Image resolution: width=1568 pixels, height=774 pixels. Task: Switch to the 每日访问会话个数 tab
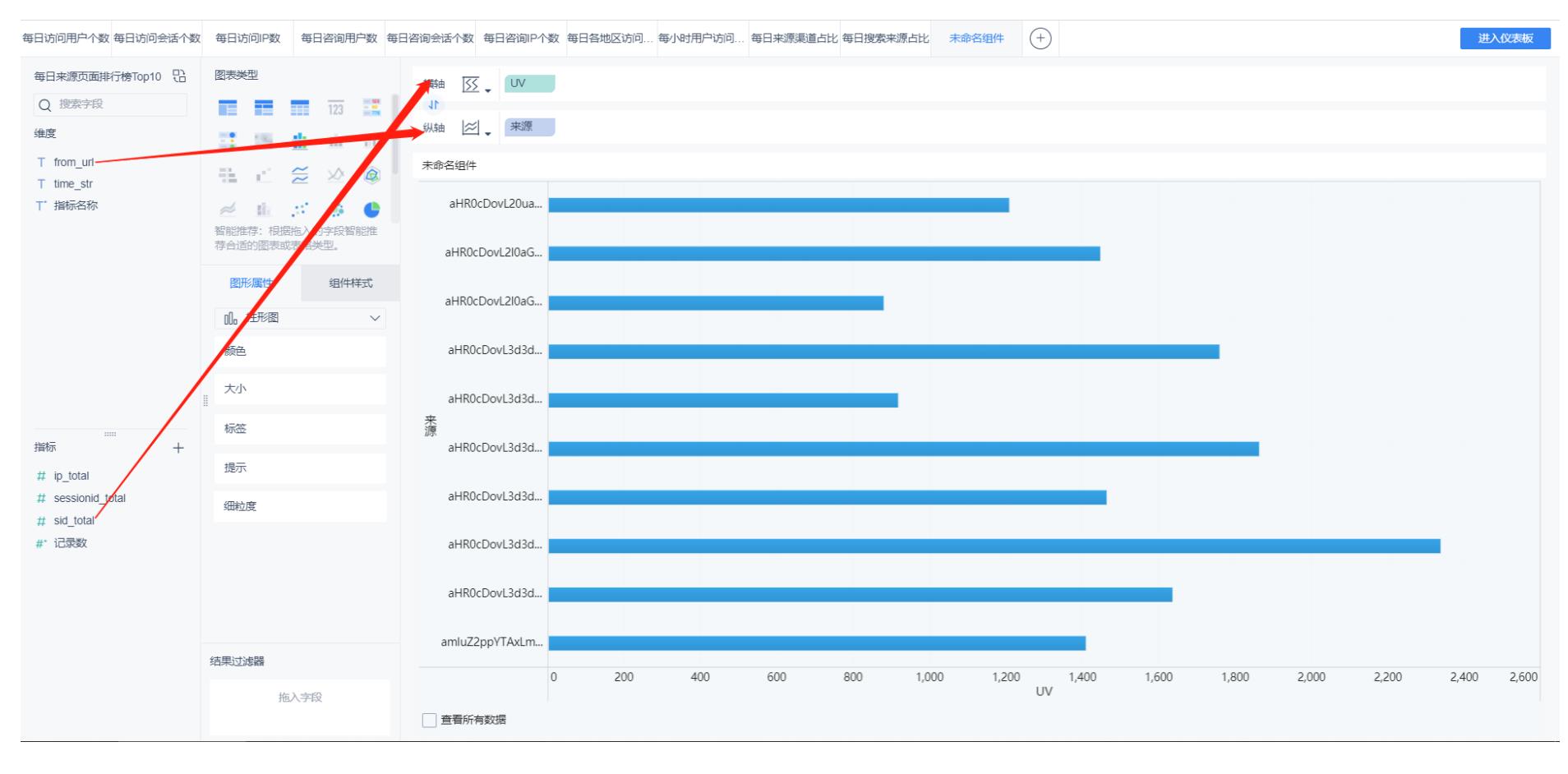(x=157, y=39)
